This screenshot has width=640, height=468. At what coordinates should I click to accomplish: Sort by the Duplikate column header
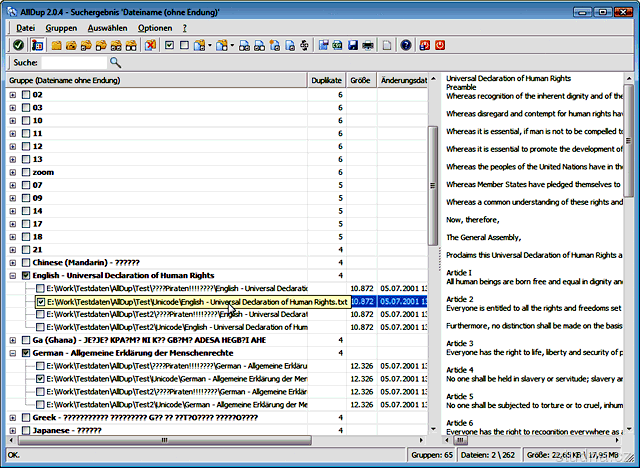click(x=326, y=79)
